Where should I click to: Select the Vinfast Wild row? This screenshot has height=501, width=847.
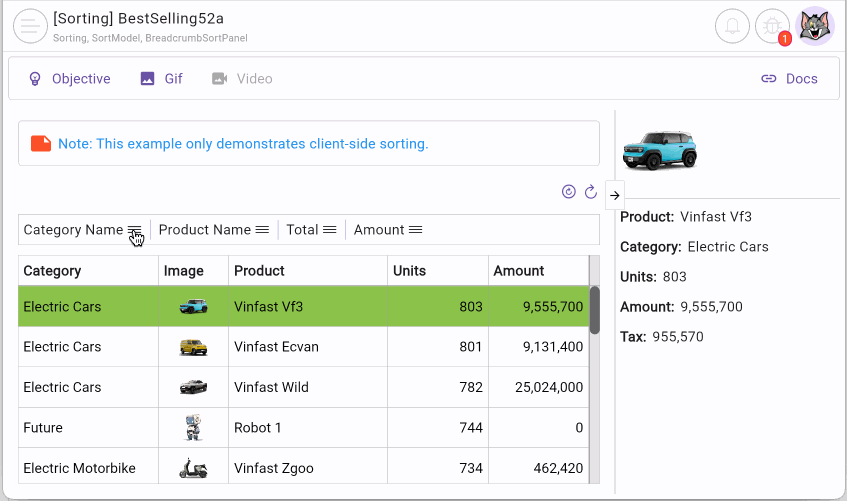300,387
